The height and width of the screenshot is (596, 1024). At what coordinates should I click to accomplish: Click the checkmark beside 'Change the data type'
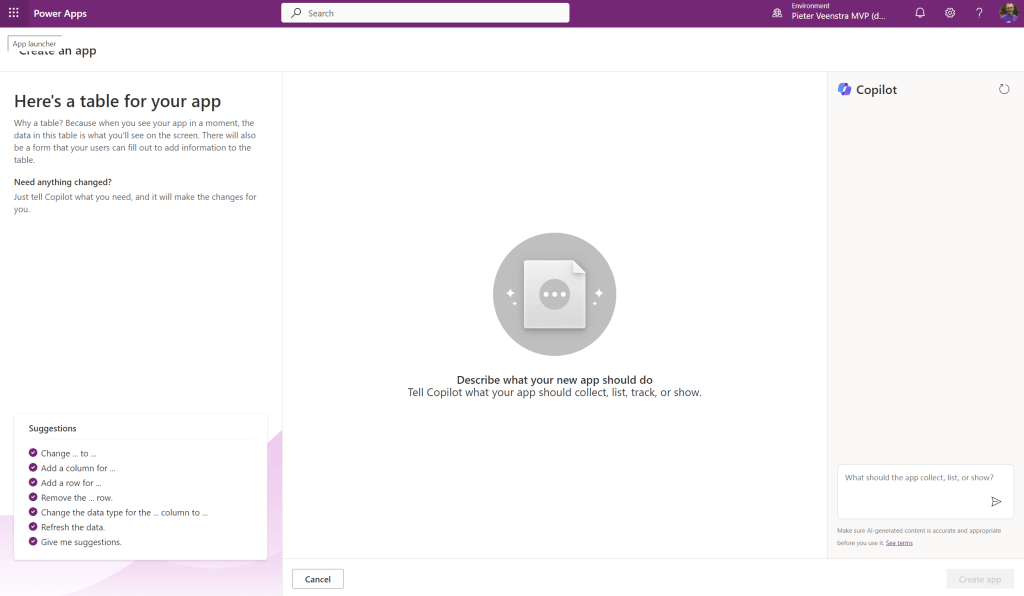pyautogui.click(x=33, y=512)
